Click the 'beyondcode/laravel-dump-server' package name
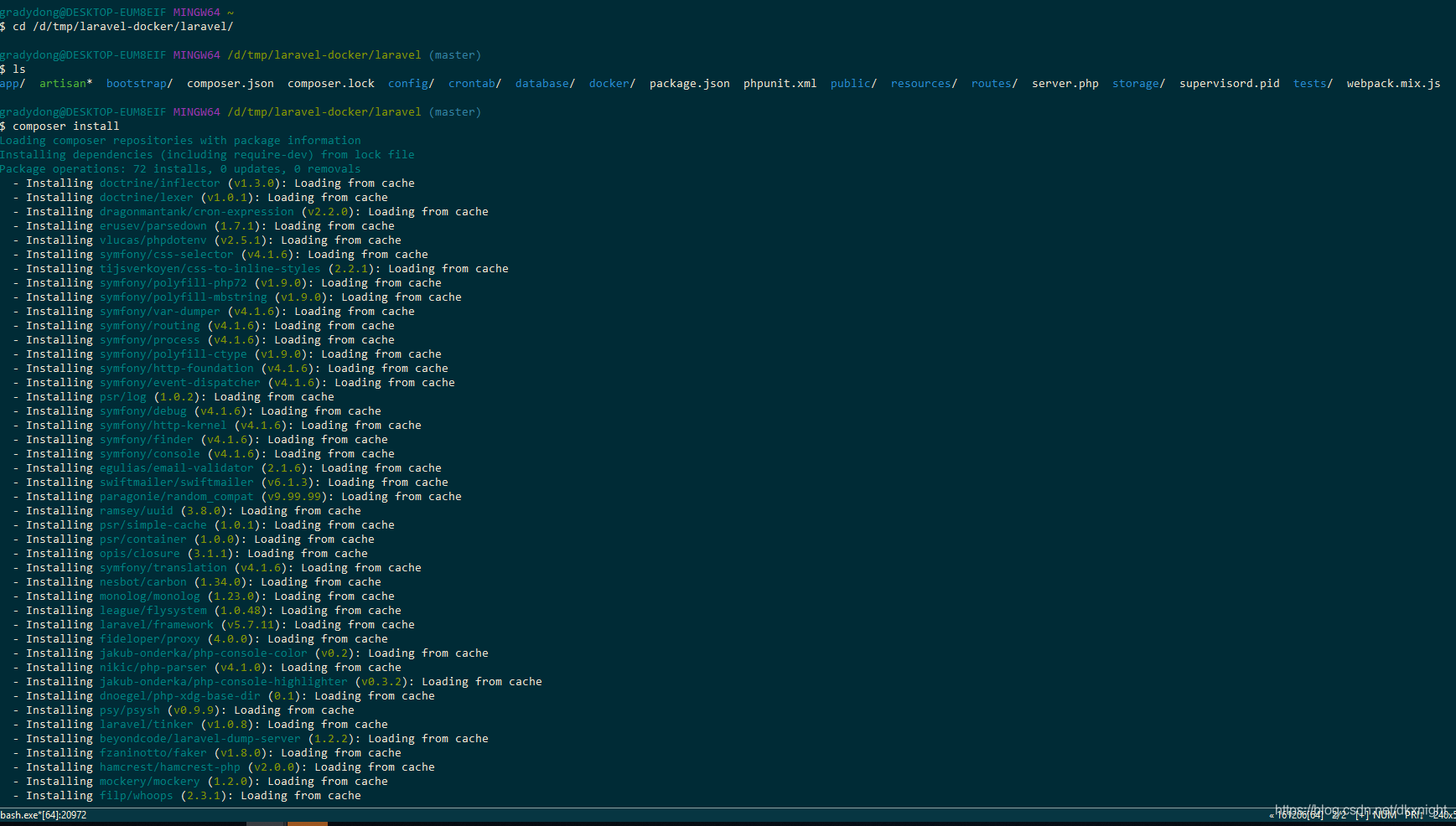 coord(200,739)
